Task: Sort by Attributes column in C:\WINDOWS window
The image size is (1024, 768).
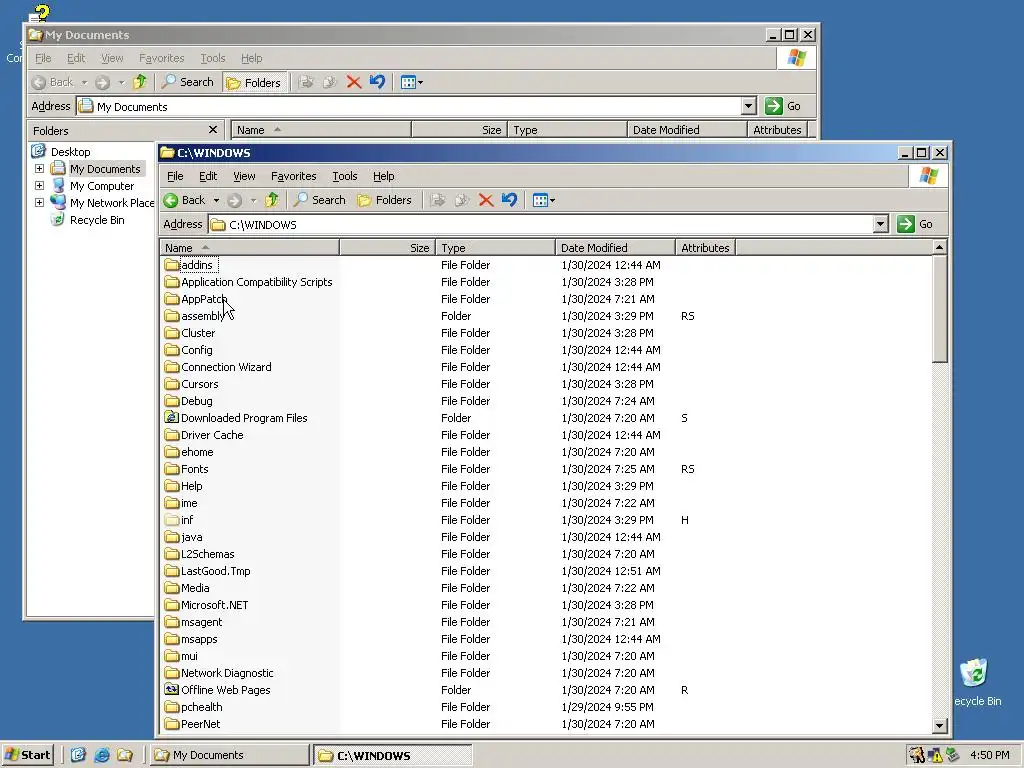Action: click(705, 248)
